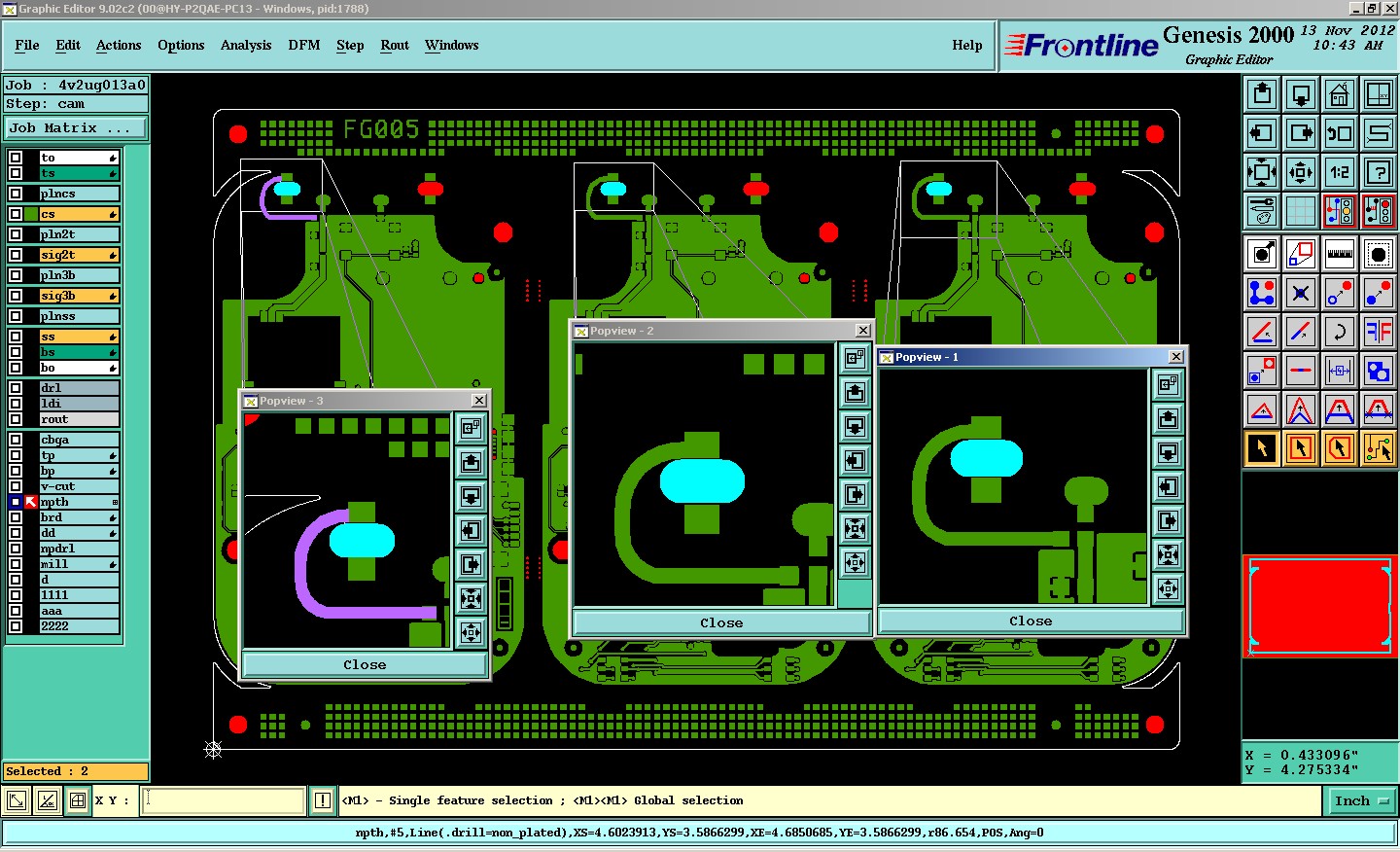
Task: Select the delete feature X tool
Action: (x=1301, y=293)
